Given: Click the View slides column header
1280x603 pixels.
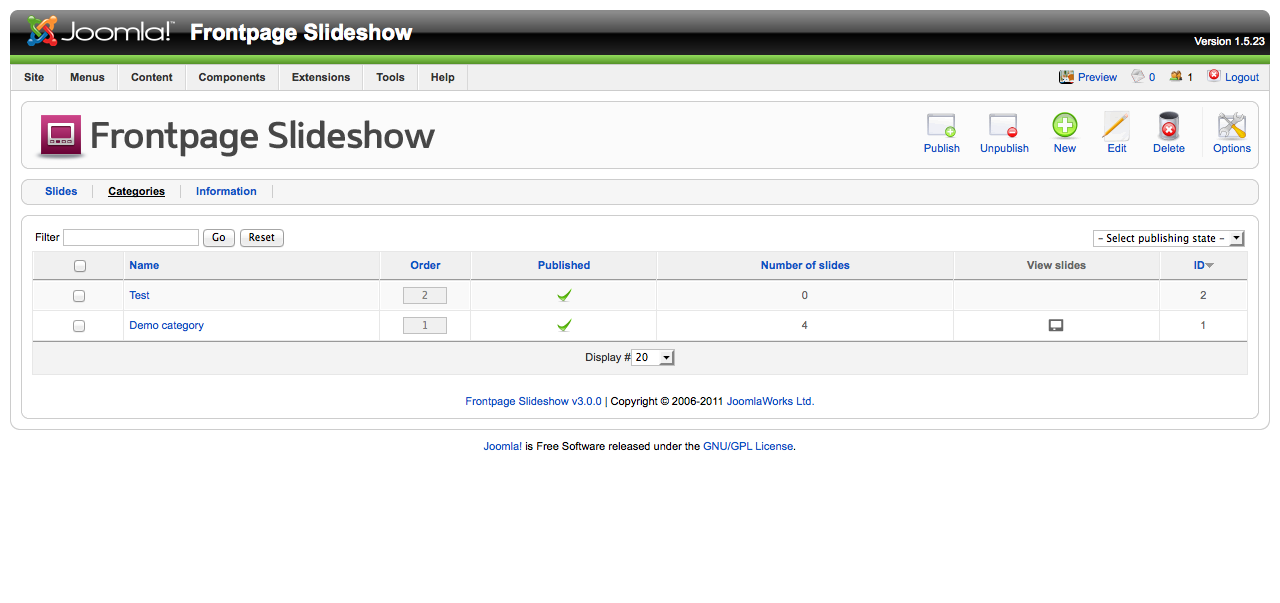Looking at the screenshot, I should point(1056,265).
